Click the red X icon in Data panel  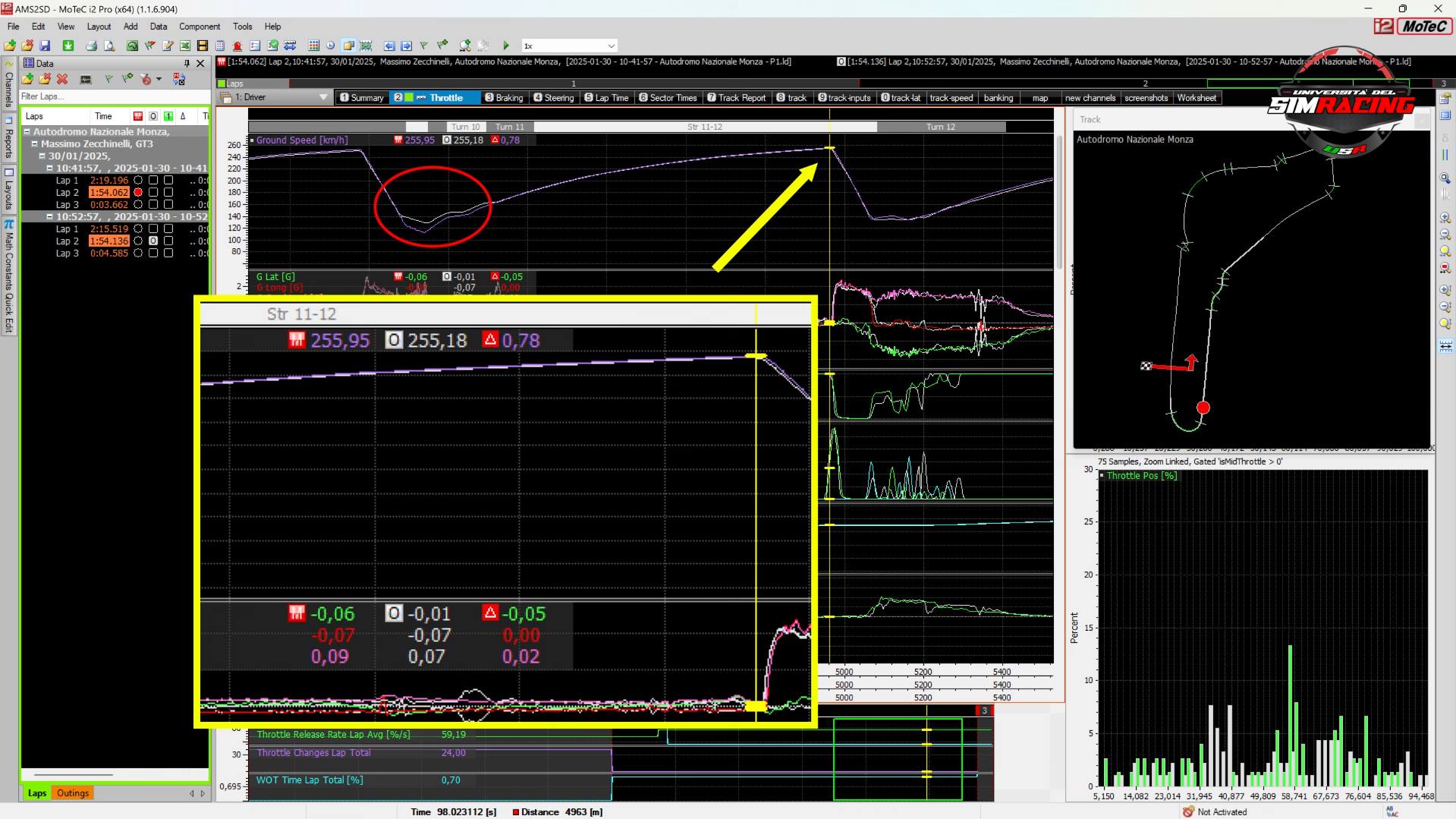[x=62, y=79]
